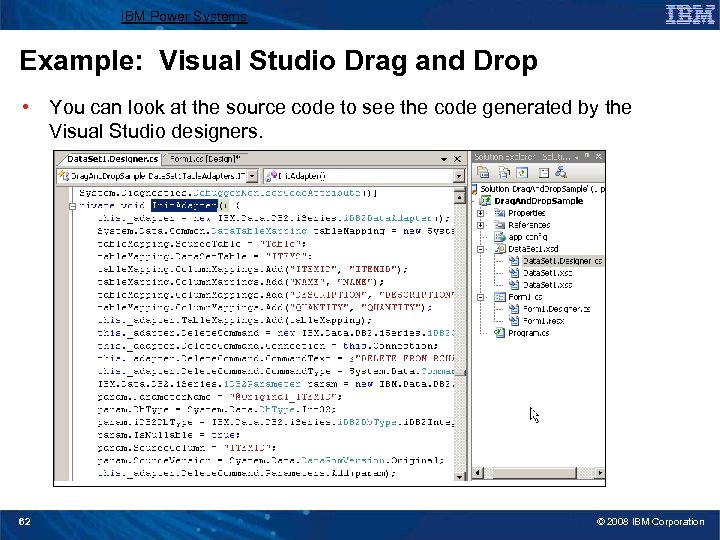
Task: Click the Form1.Designer.cs file icon
Action: click(x=514, y=309)
